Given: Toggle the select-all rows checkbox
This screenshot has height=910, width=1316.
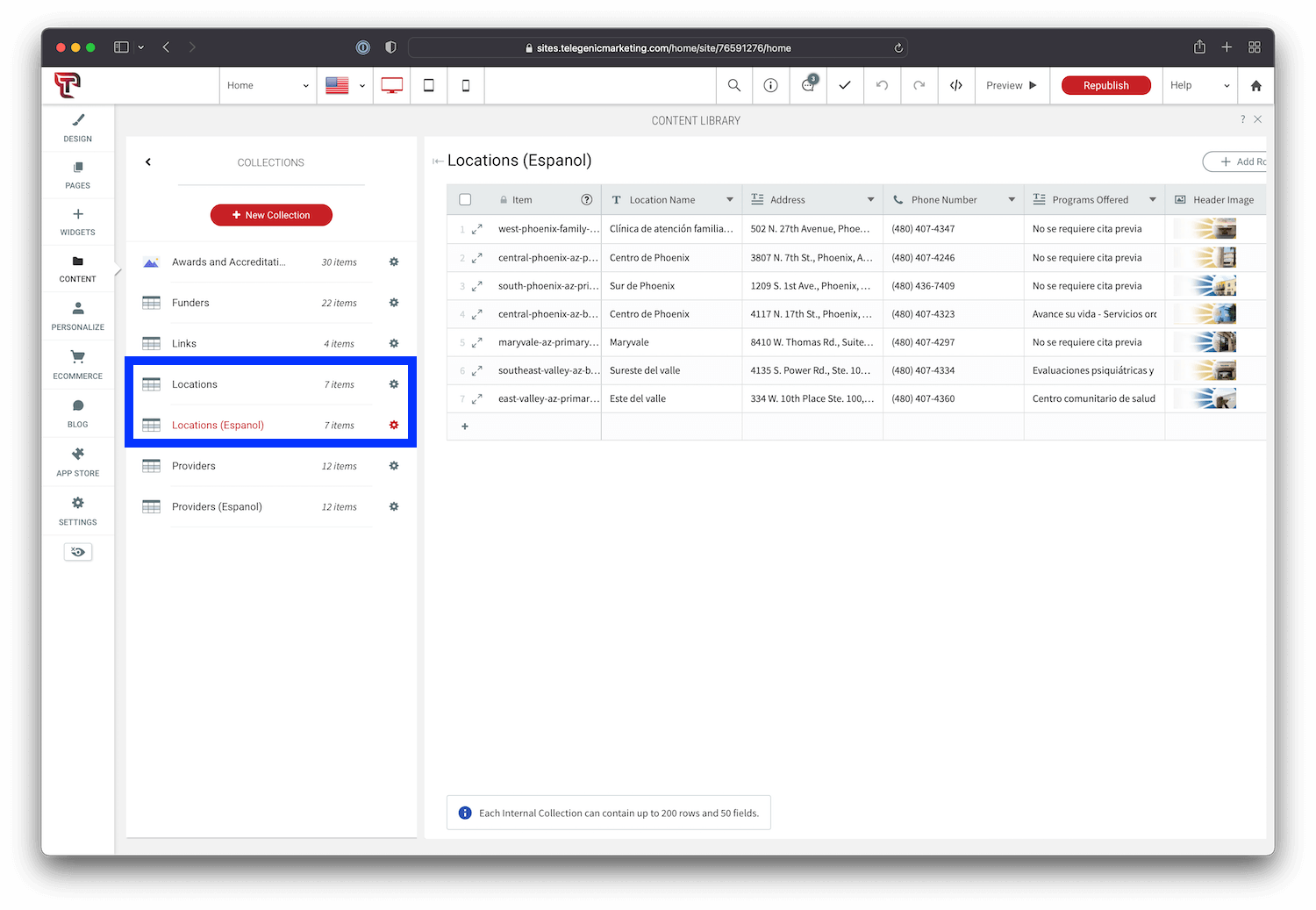Looking at the screenshot, I should coord(465,199).
